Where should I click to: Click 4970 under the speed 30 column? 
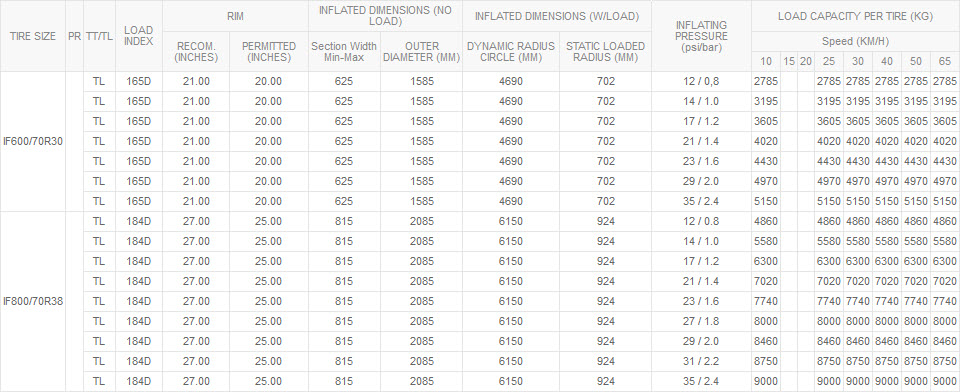[x=858, y=181]
